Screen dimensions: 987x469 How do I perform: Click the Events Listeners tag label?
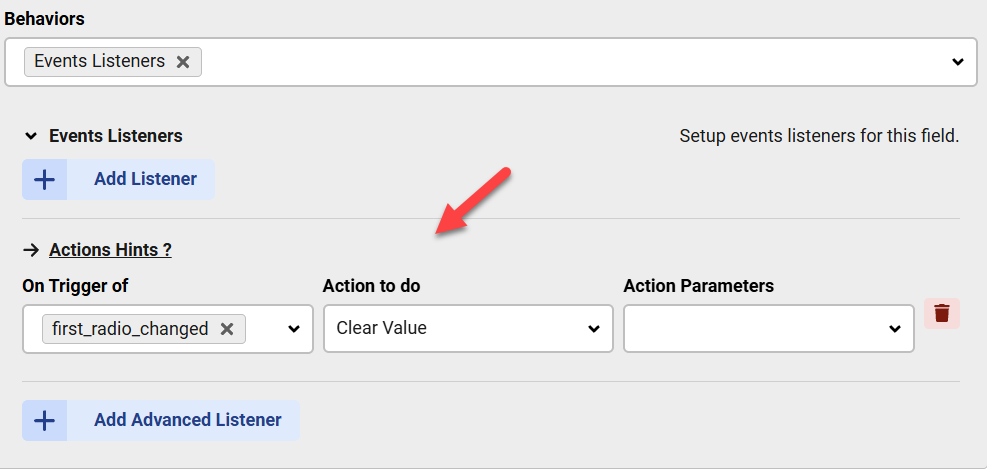pos(99,62)
